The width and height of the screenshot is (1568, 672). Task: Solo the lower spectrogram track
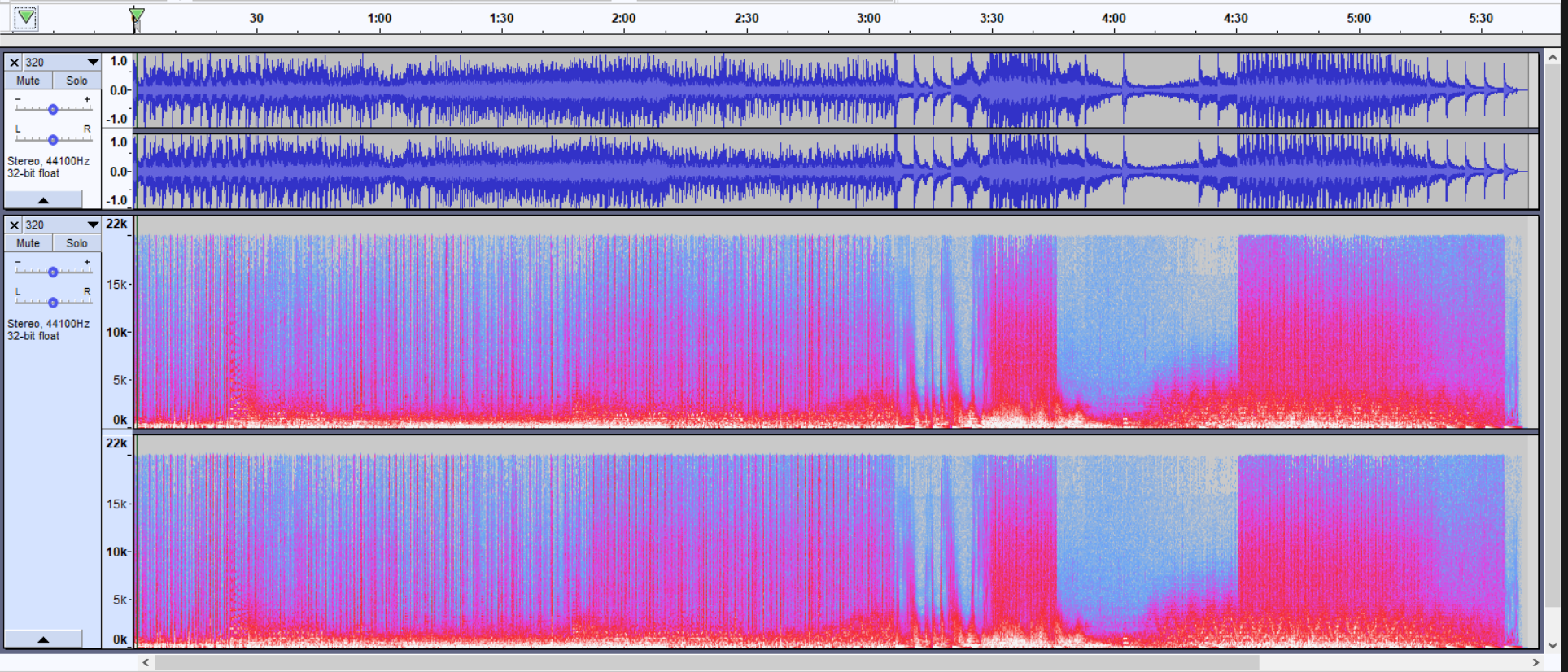point(77,243)
